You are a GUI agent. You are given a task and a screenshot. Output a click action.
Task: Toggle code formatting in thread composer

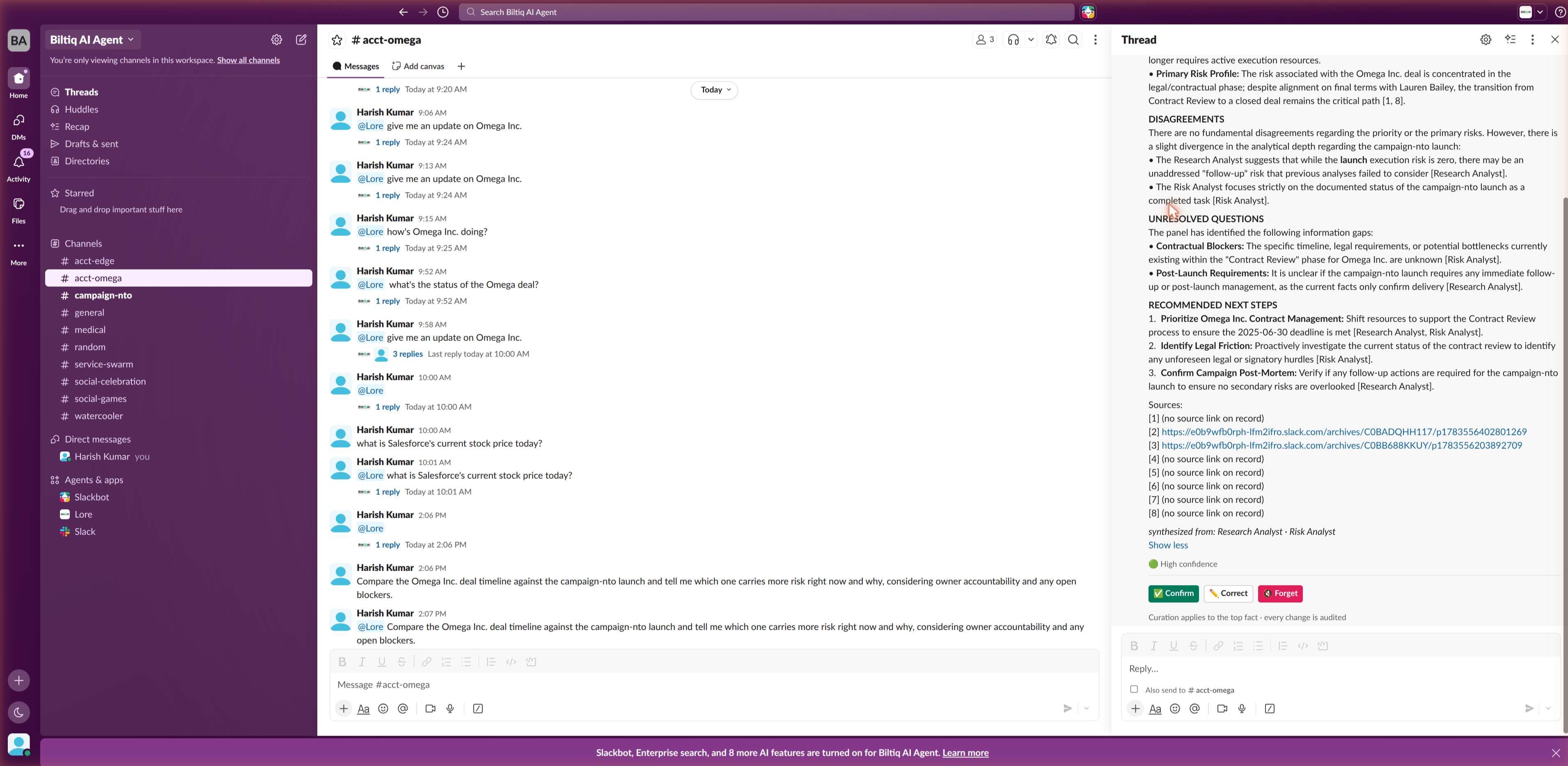coord(1302,646)
